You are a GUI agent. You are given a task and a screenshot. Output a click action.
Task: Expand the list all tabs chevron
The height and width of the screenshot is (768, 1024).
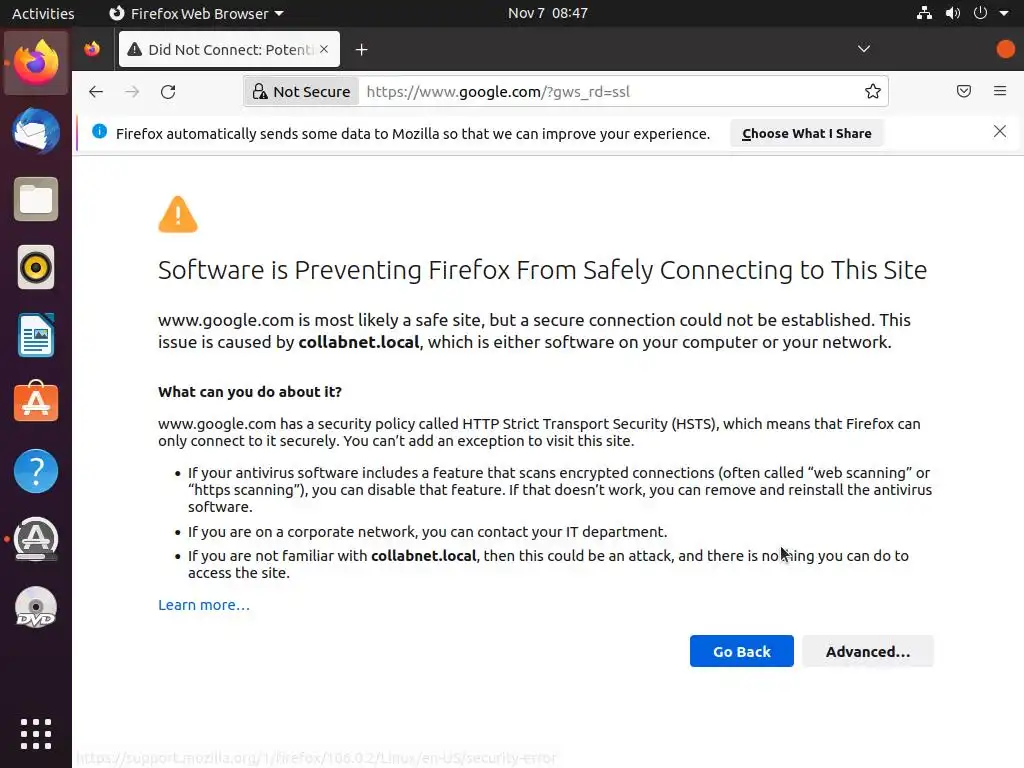(864, 49)
